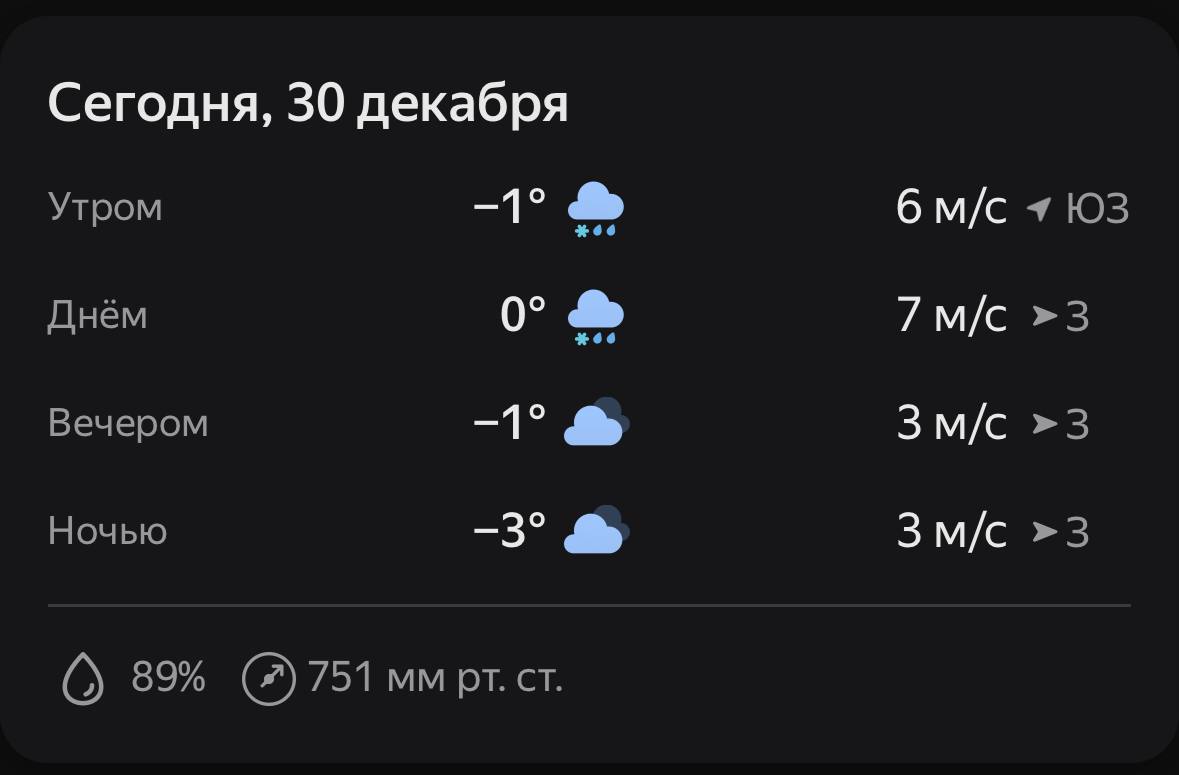Click the −3° night temperature

pyautogui.click(x=510, y=531)
